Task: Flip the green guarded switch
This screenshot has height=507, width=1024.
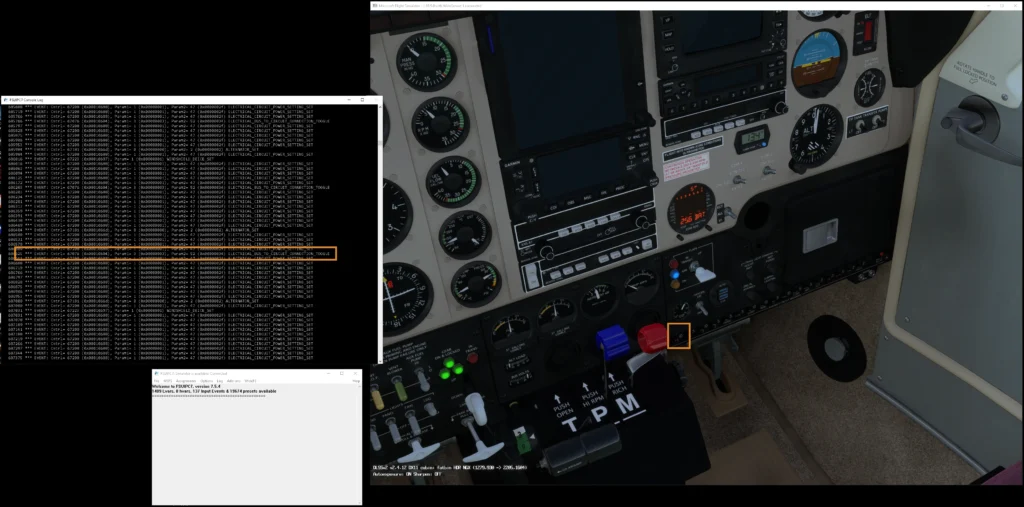Action: click(519, 436)
